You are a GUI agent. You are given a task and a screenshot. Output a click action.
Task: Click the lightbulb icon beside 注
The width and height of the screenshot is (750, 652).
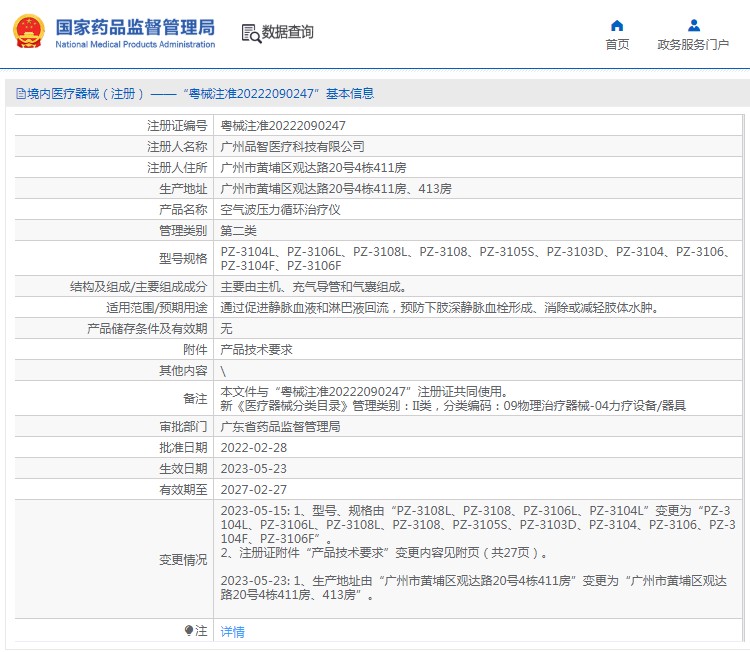tap(188, 631)
